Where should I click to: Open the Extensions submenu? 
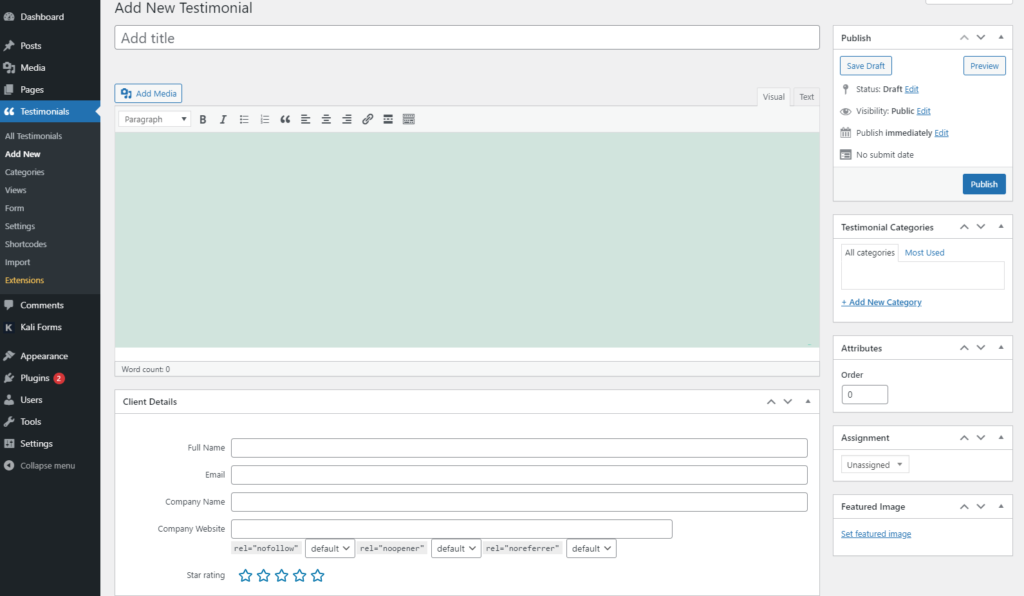(24, 280)
